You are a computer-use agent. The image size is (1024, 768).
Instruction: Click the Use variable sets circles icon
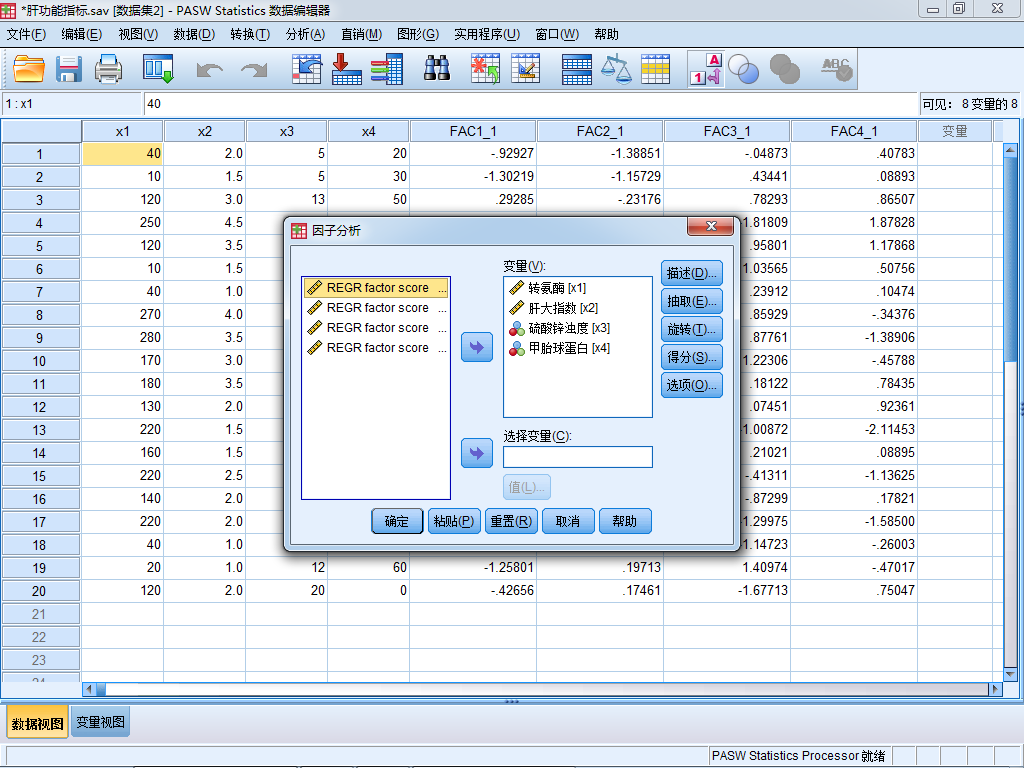point(744,69)
